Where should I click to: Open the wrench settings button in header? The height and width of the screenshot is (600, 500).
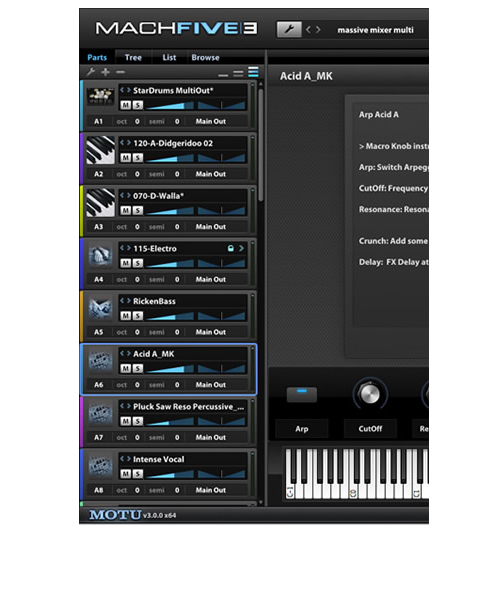pyautogui.click(x=289, y=29)
